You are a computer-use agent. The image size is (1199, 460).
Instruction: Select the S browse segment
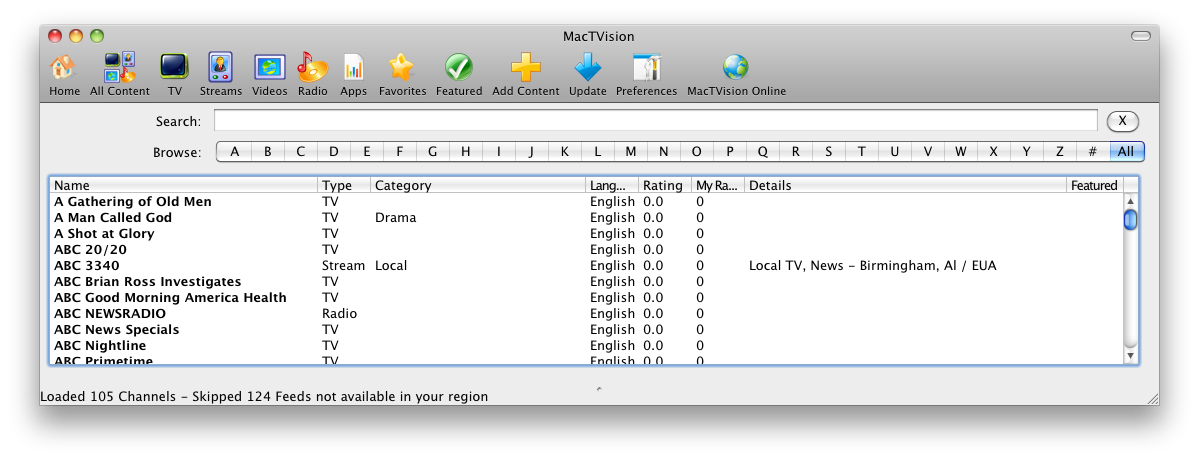(828, 152)
